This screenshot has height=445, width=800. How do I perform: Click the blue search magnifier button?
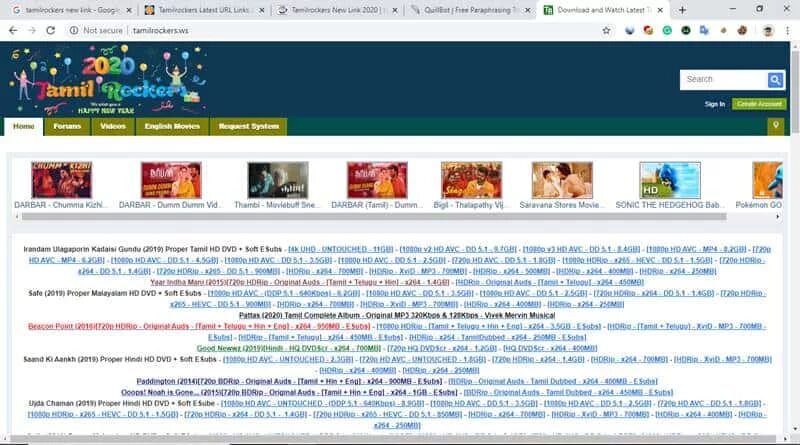775,80
